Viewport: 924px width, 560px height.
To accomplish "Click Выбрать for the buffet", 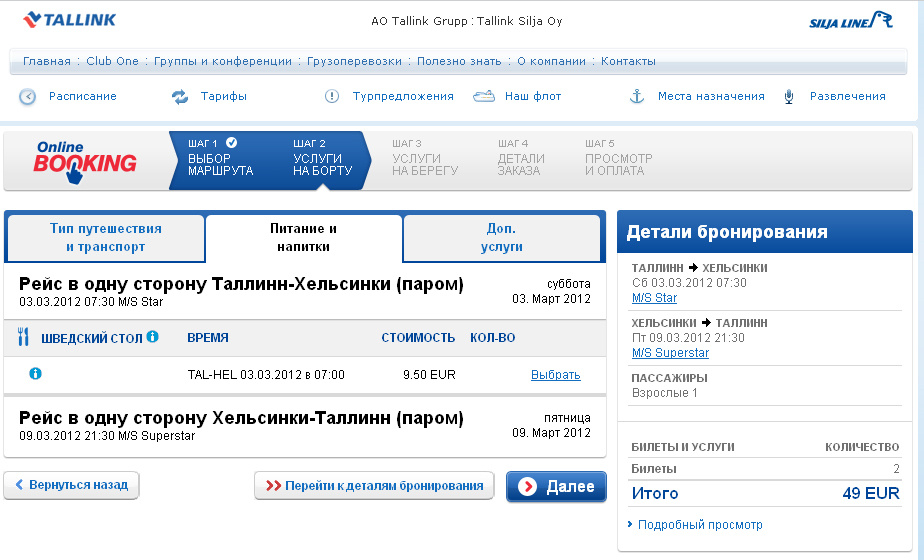I will click(x=556, y=375).
